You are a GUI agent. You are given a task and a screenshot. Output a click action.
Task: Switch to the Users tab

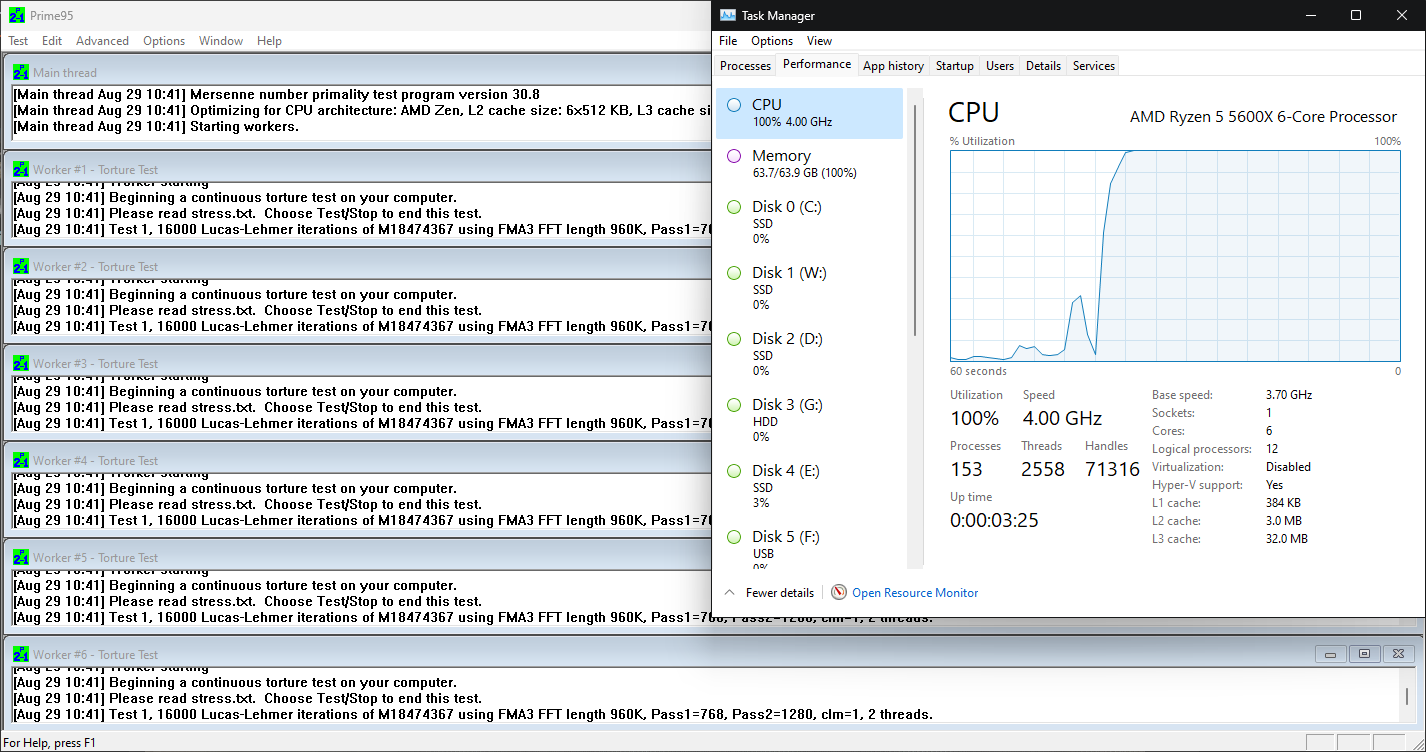(1000, 66)
